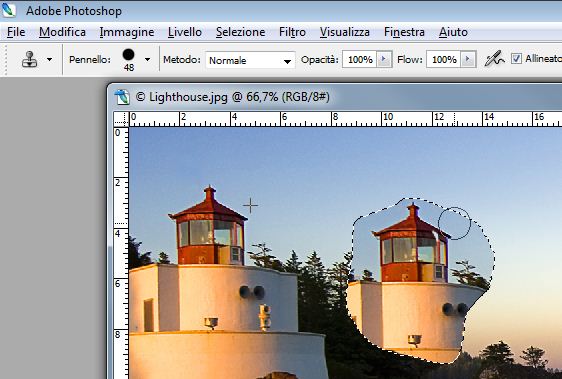Image resolution: width=562 pixels, height=379 pixels.
Task: Open the Selezione menu
Action: coord(240,32)
